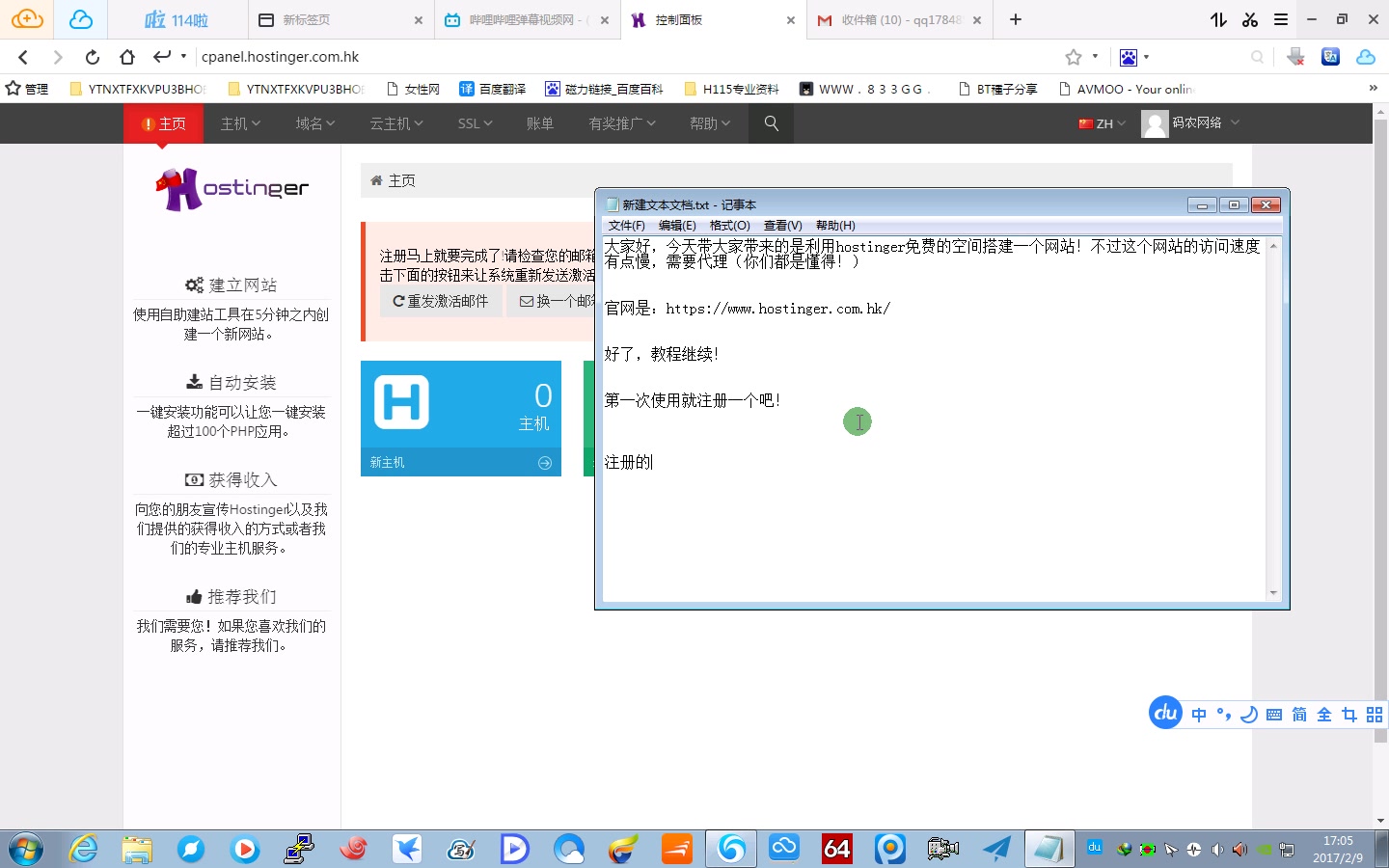Open the 新主机 link on the blue tile

coord(461,463)
